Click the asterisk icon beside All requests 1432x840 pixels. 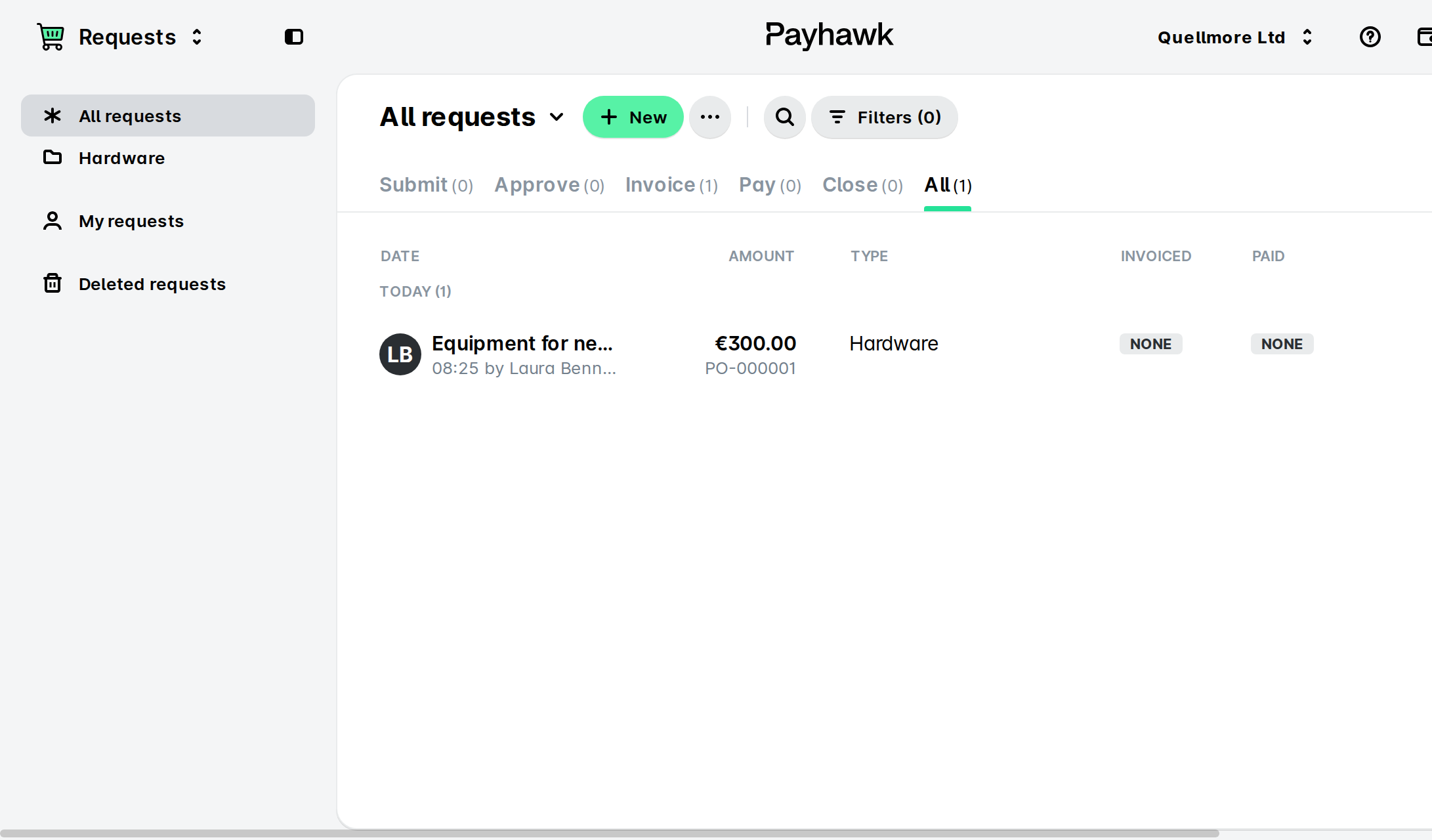53,115
